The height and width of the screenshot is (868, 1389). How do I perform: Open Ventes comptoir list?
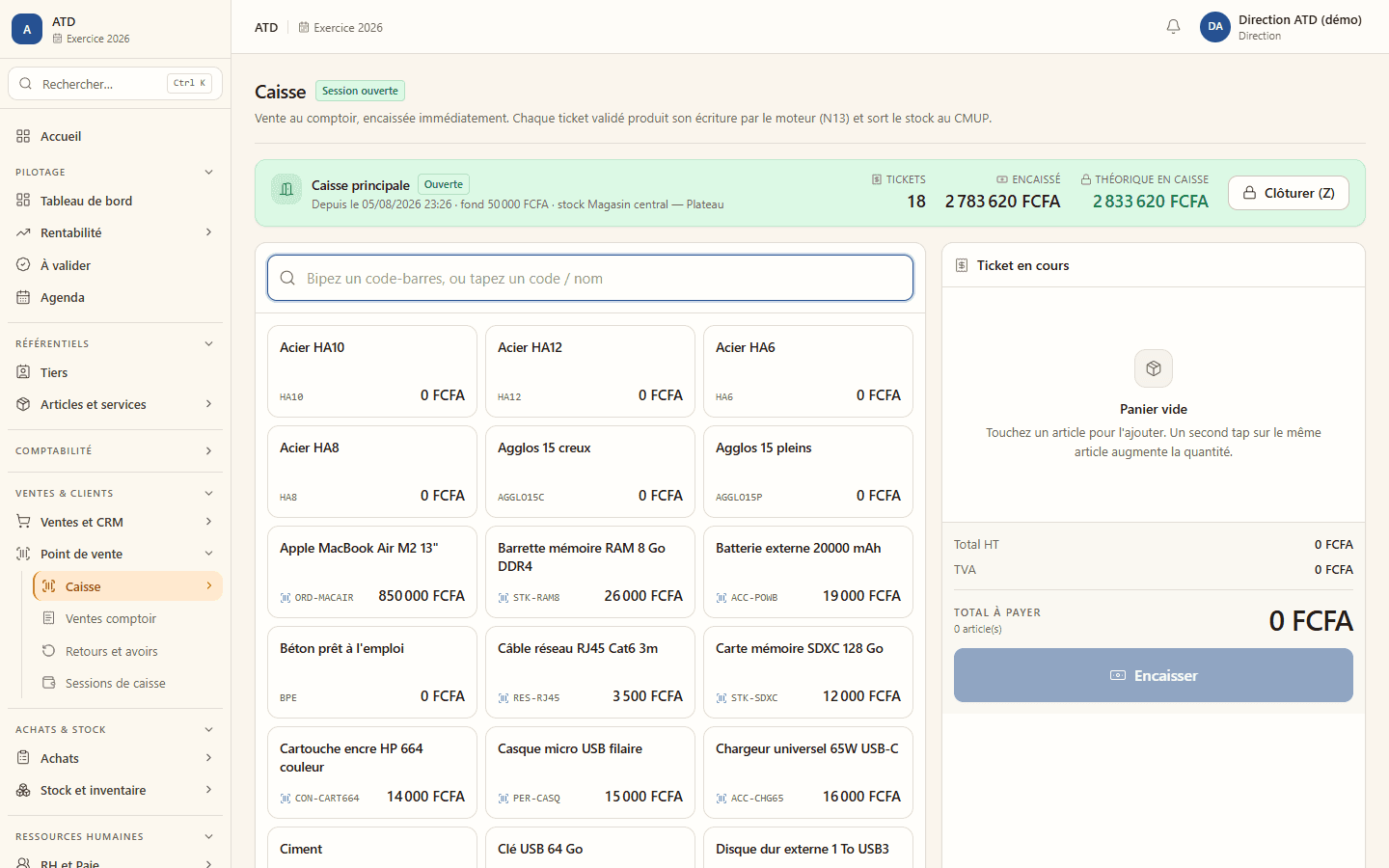(127, 618)
